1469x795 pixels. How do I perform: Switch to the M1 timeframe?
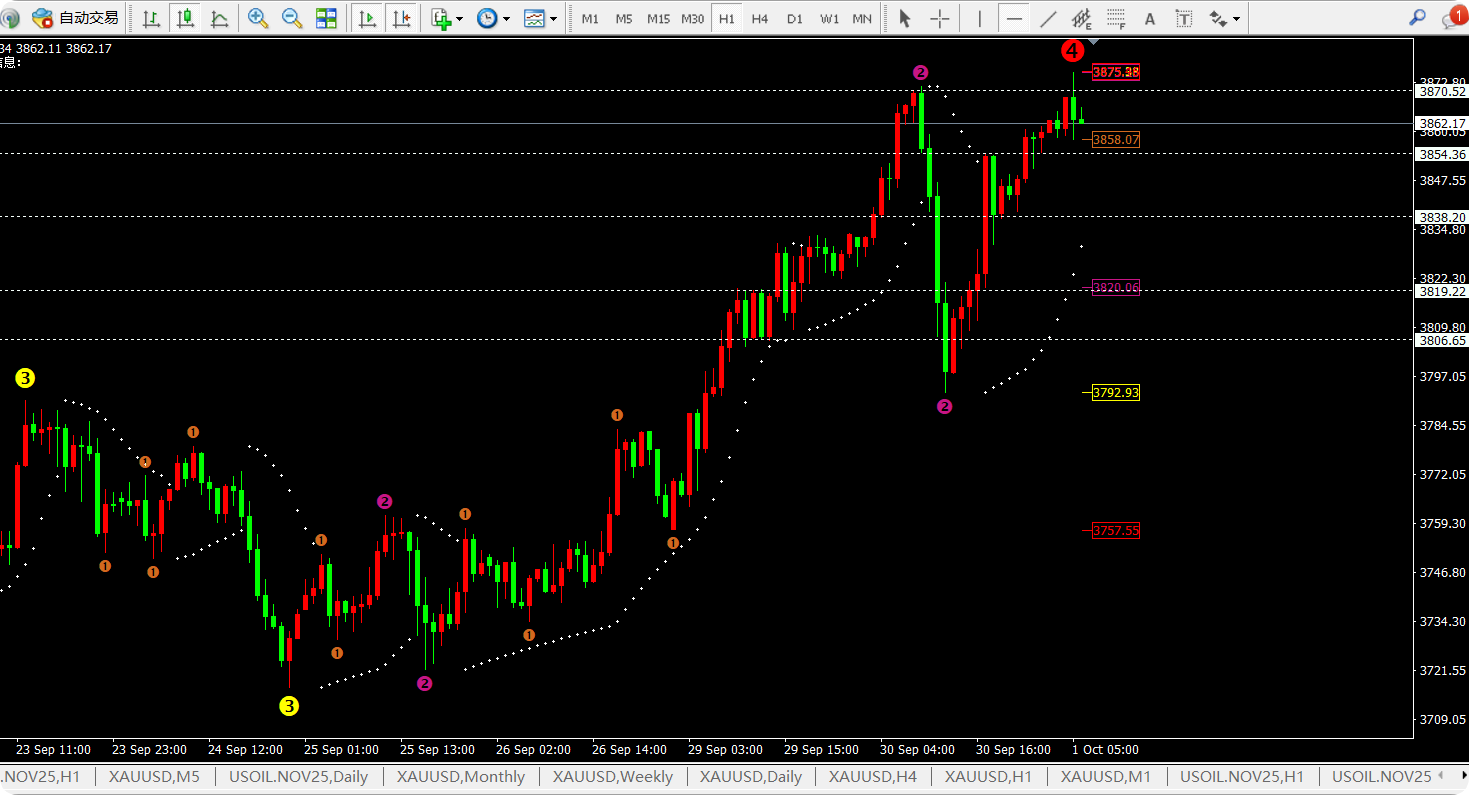590,18
